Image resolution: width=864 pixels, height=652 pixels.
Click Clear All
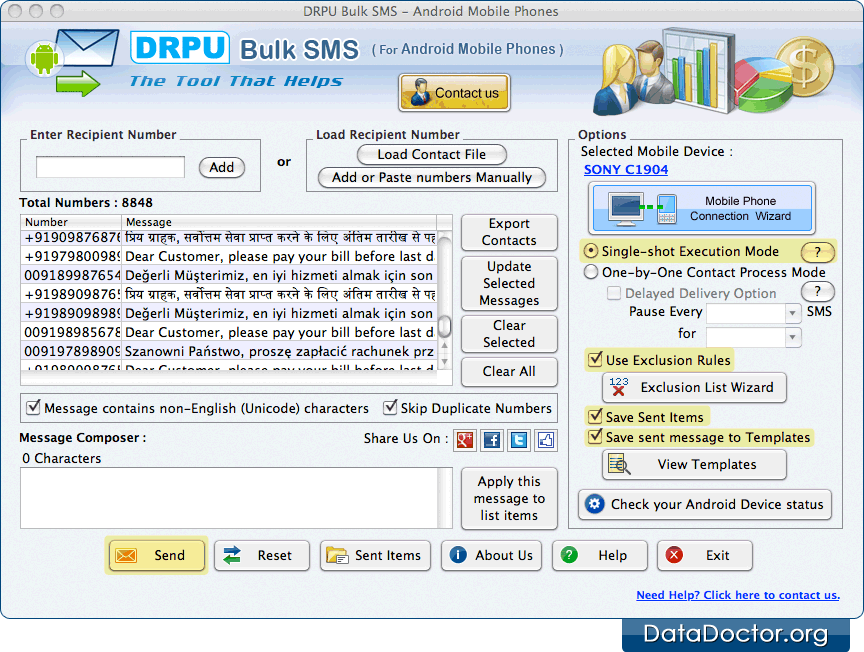click(509, 371)
